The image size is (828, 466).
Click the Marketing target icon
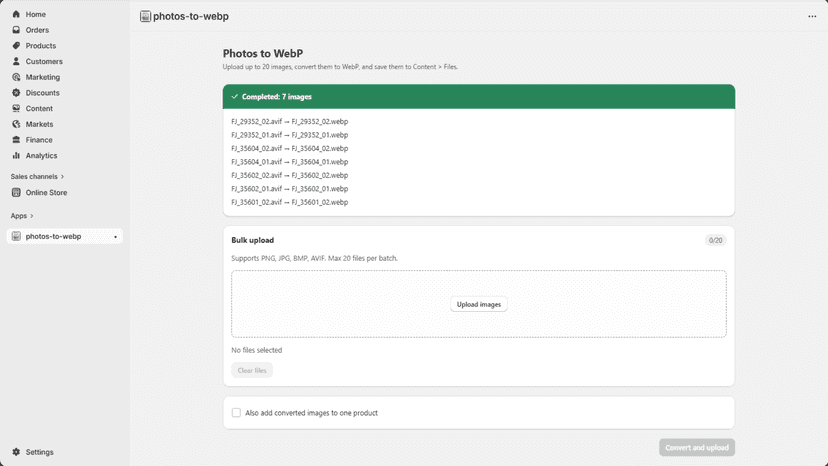click(16, 77)
